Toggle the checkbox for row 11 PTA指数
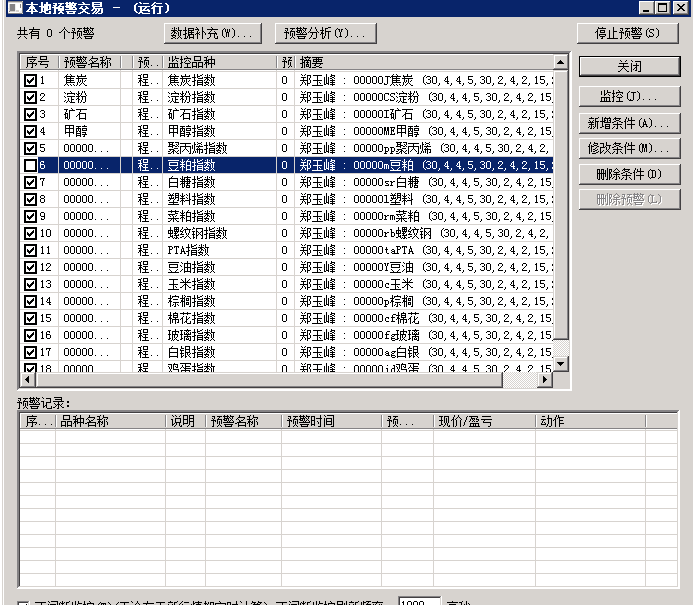This screenshot has width=693, height=605. [30, 250]
